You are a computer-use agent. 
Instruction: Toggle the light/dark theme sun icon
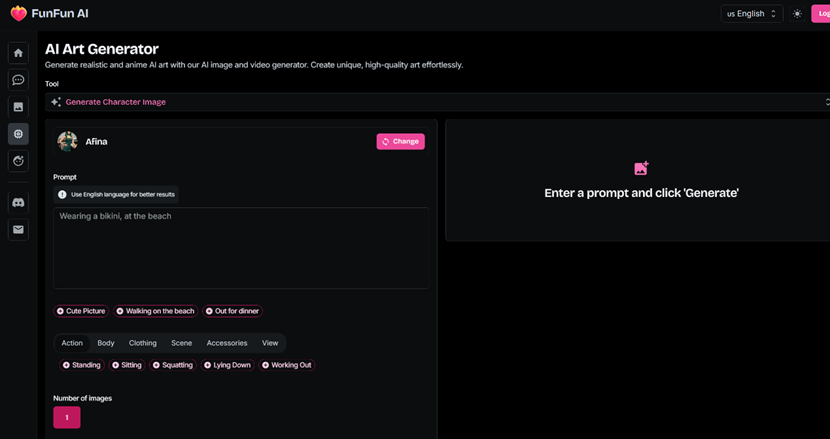tap(797, 14)
